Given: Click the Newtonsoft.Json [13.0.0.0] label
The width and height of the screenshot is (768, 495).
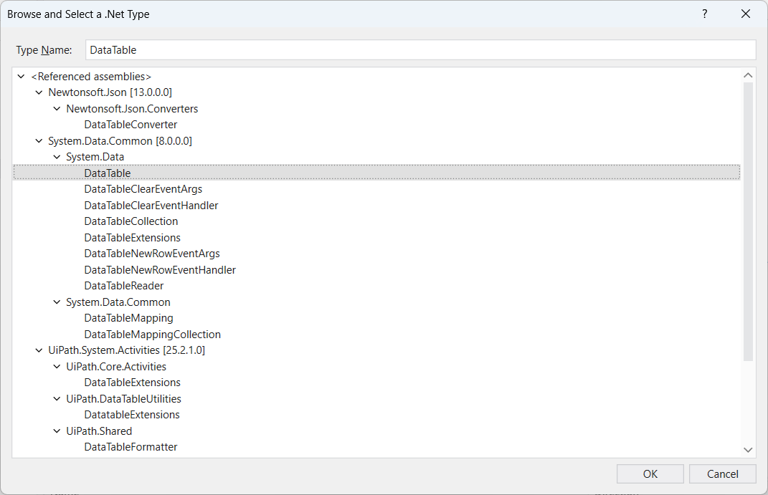Looking at the screenshot, I should [110, 93].
